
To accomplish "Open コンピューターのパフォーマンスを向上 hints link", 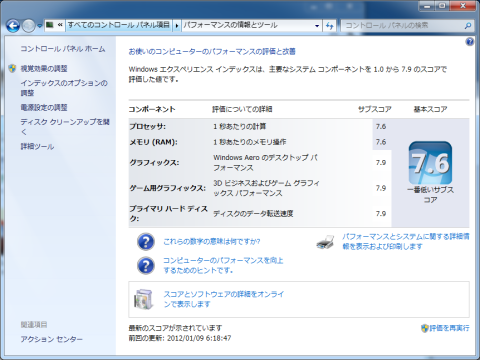I will 223,265.
